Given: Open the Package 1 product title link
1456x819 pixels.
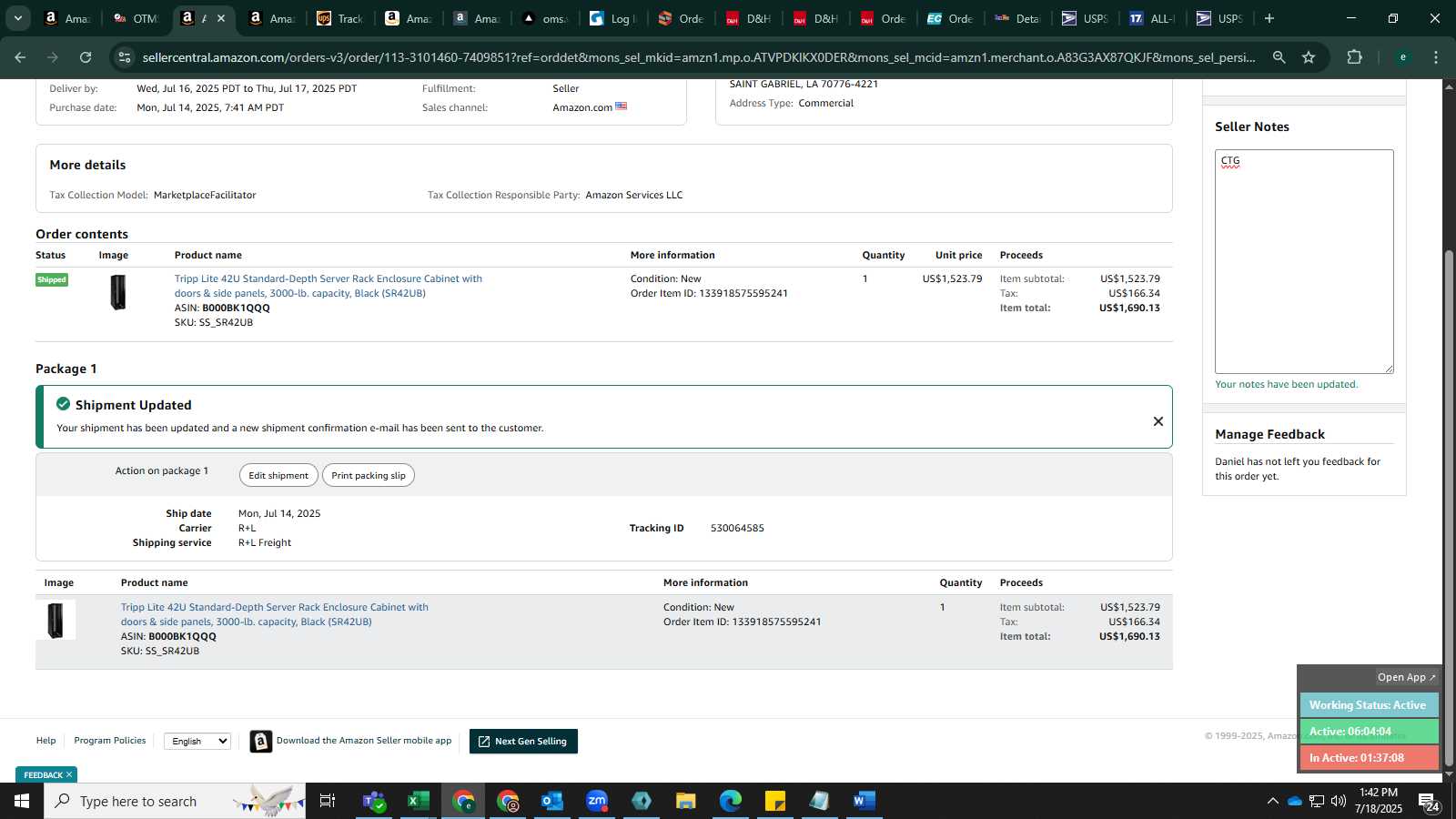Looking at the screenshot, I should pos(275,614).
